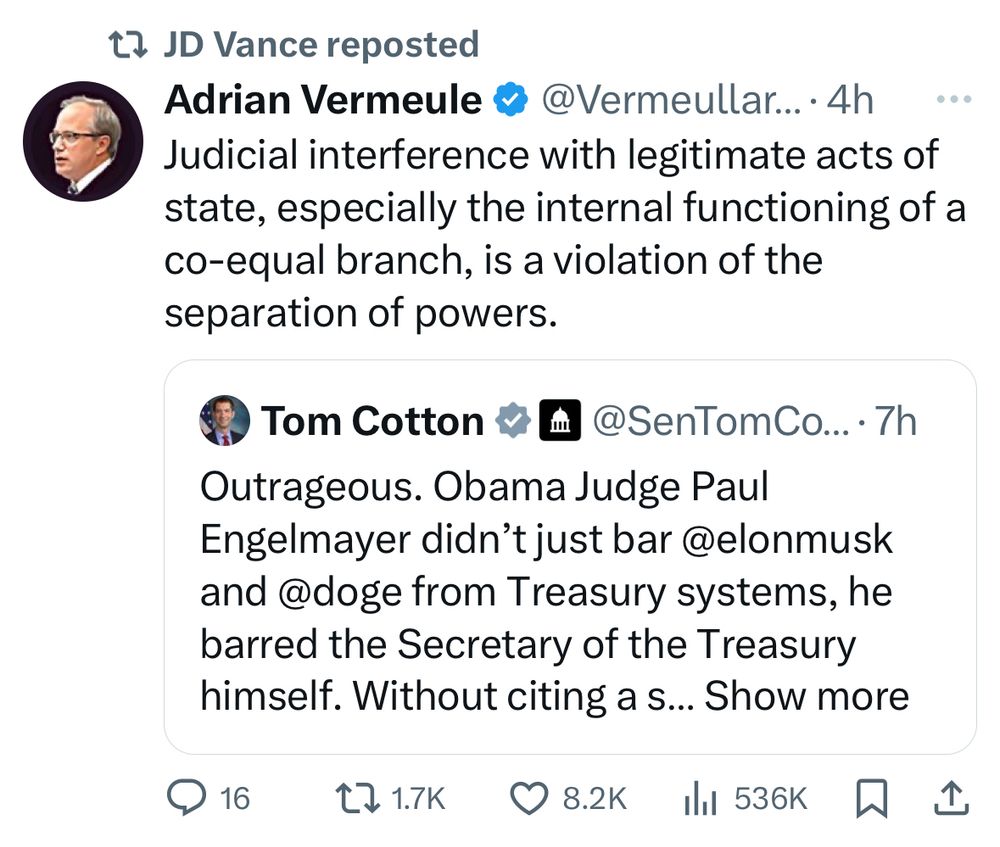Click the 4h timestamp on Vermeule's post
Screen dimensions: 1000x847
point(850,100)
